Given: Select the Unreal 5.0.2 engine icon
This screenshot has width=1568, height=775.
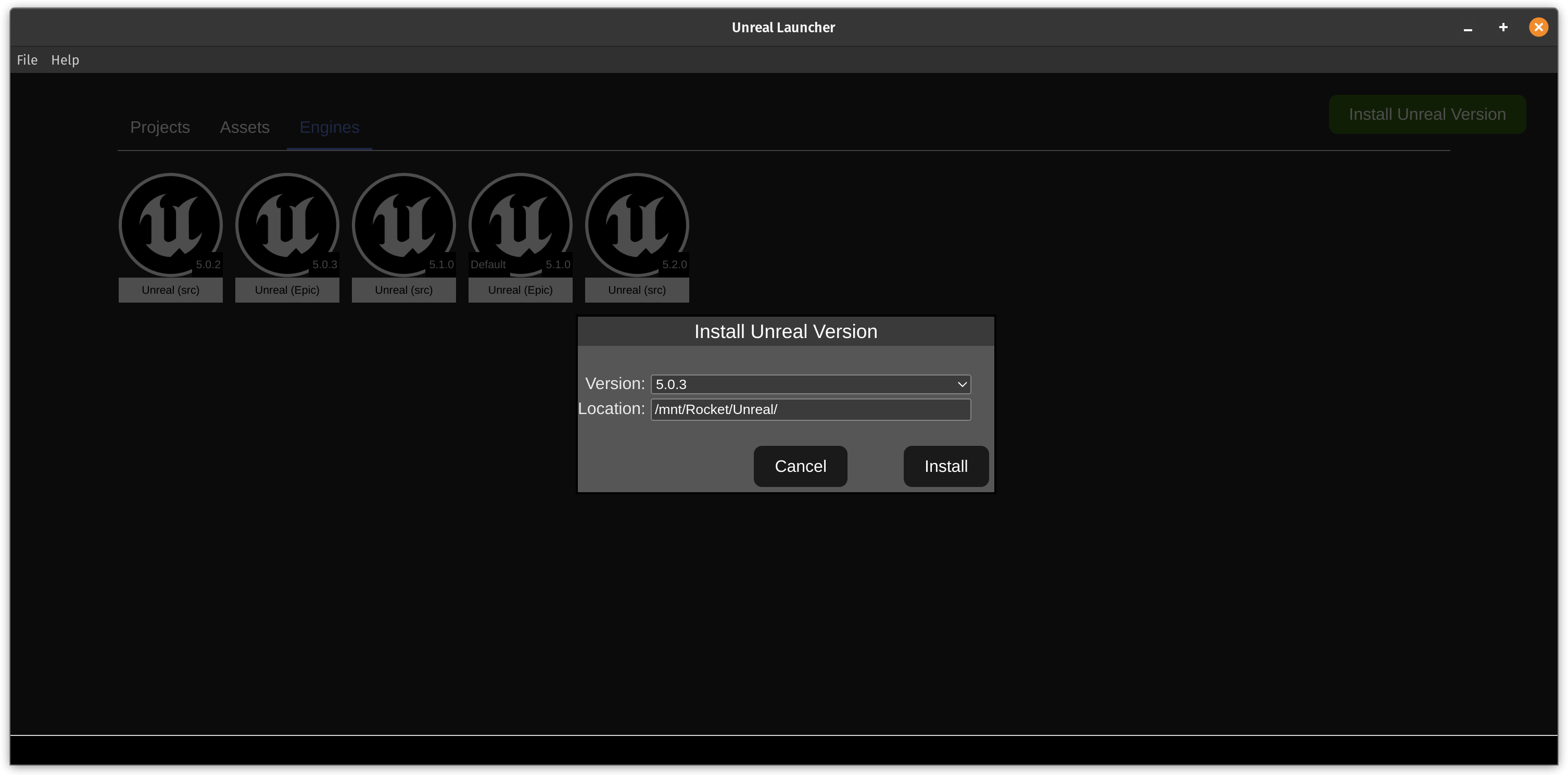Looking at the screenshot, I should pos(170,224).
